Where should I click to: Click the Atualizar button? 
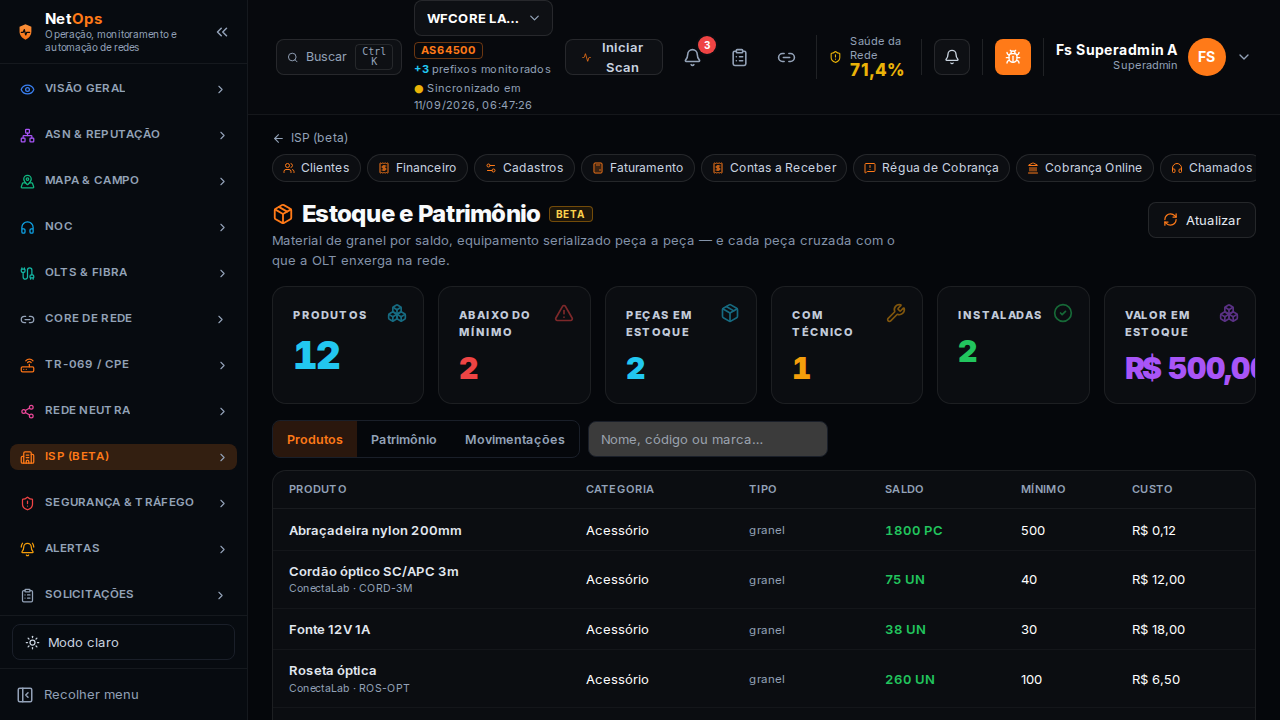coord(1202,220)
